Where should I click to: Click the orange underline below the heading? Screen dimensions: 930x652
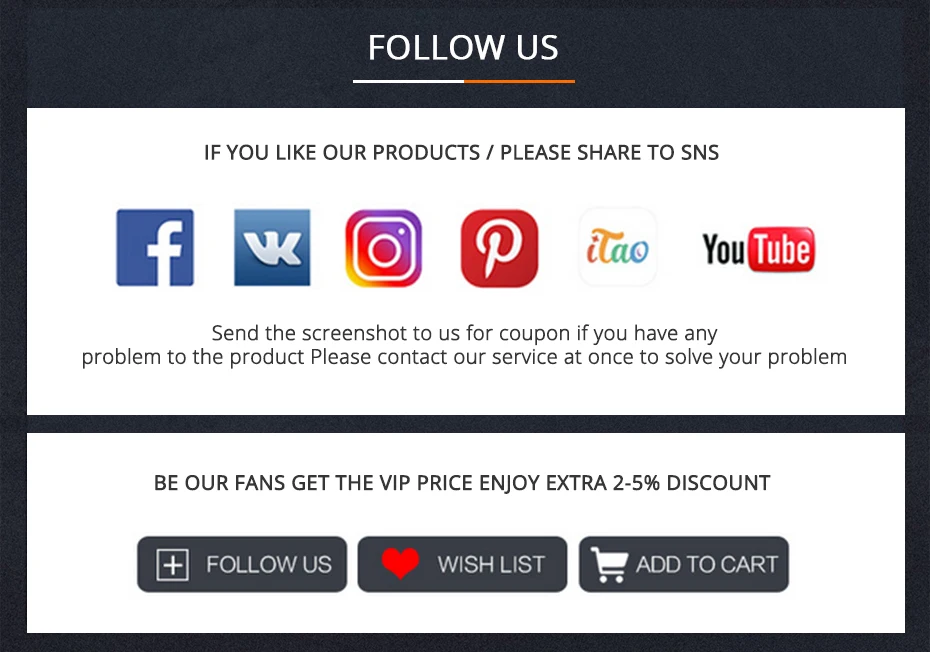(520, 81)
